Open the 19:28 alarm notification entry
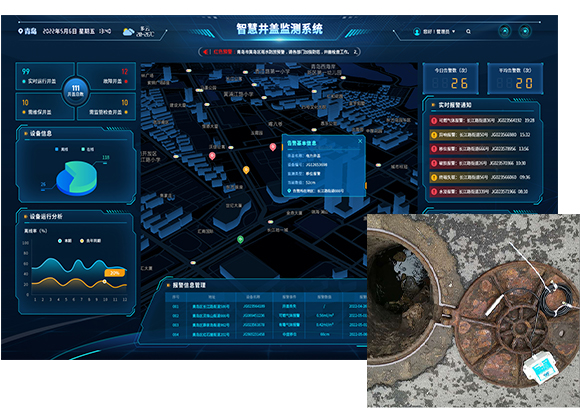This screenshot has width=580, height=408. point(483,120)
